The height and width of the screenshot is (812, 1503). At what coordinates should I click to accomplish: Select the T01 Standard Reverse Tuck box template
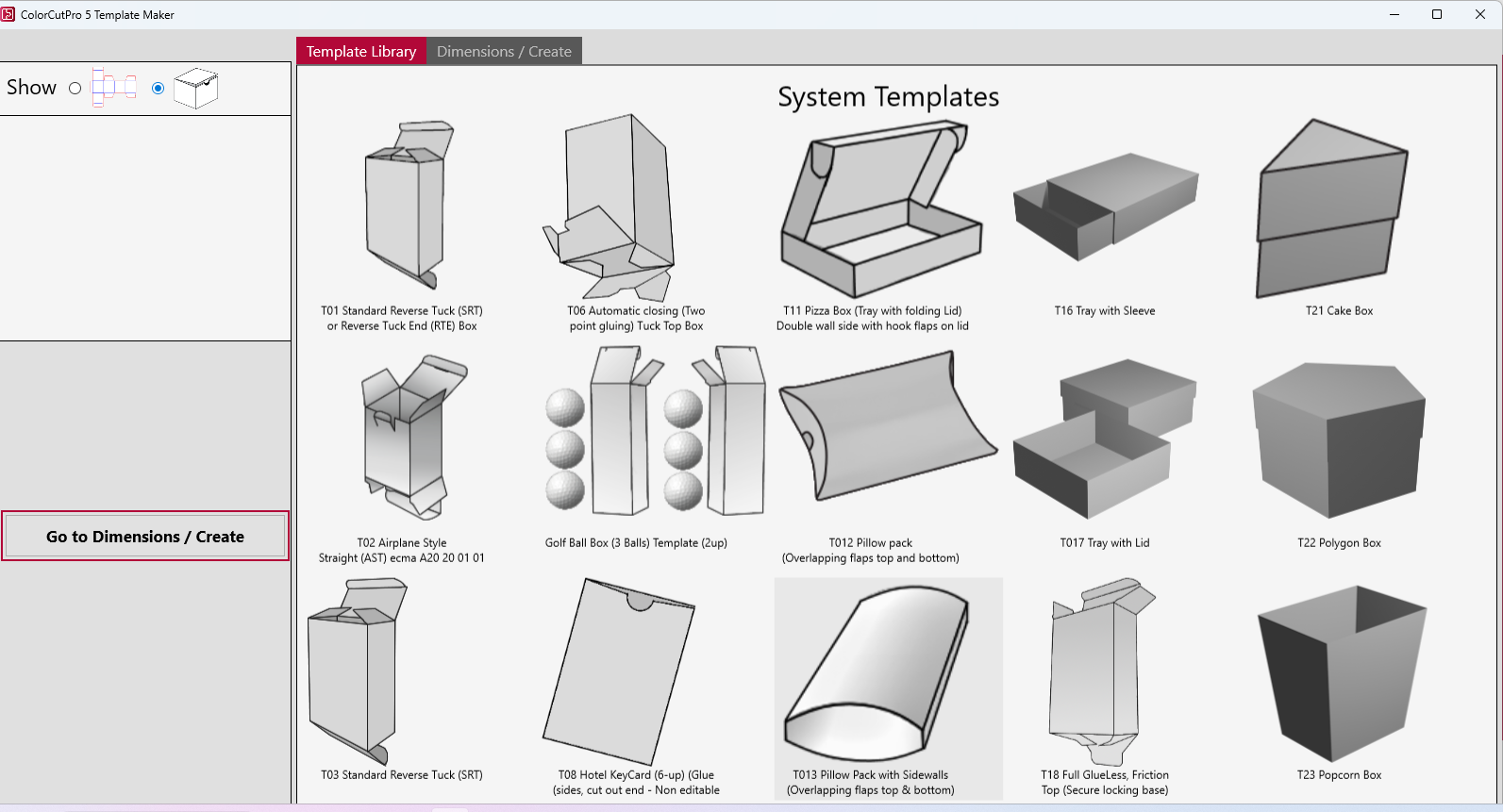[x=403, y=207]
